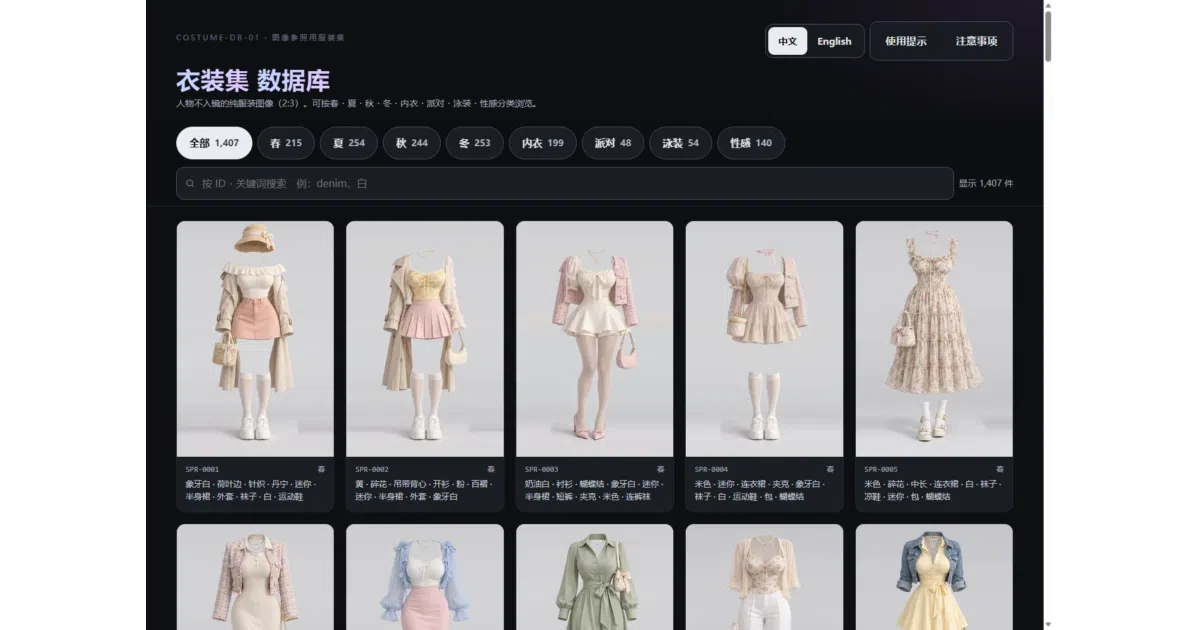Focus the ID and keyword search field
The image size is (1200, 630).
pos(565,184)
